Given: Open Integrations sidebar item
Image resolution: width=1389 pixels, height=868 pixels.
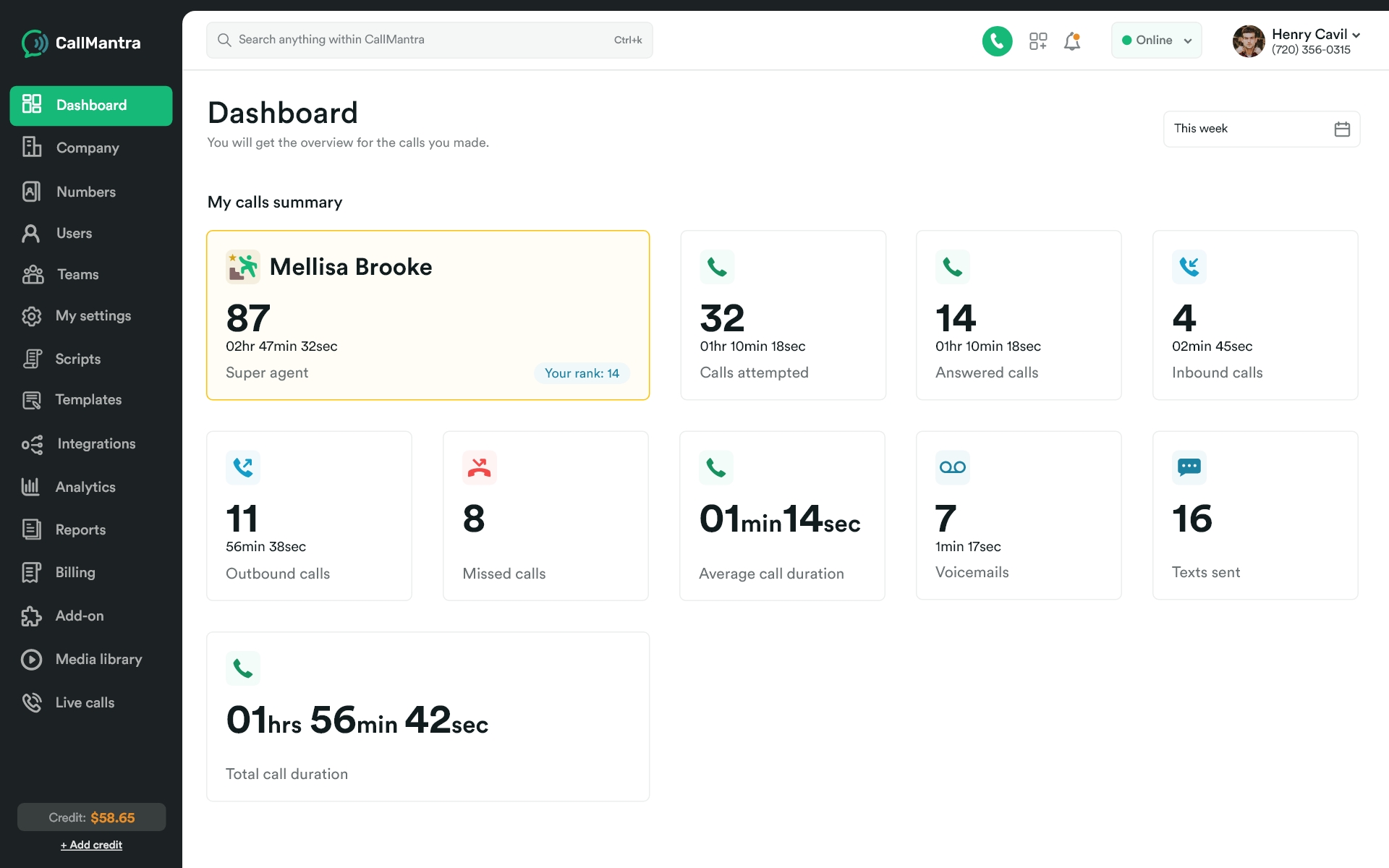Looking at the screenshot, I should click(95, 443).
